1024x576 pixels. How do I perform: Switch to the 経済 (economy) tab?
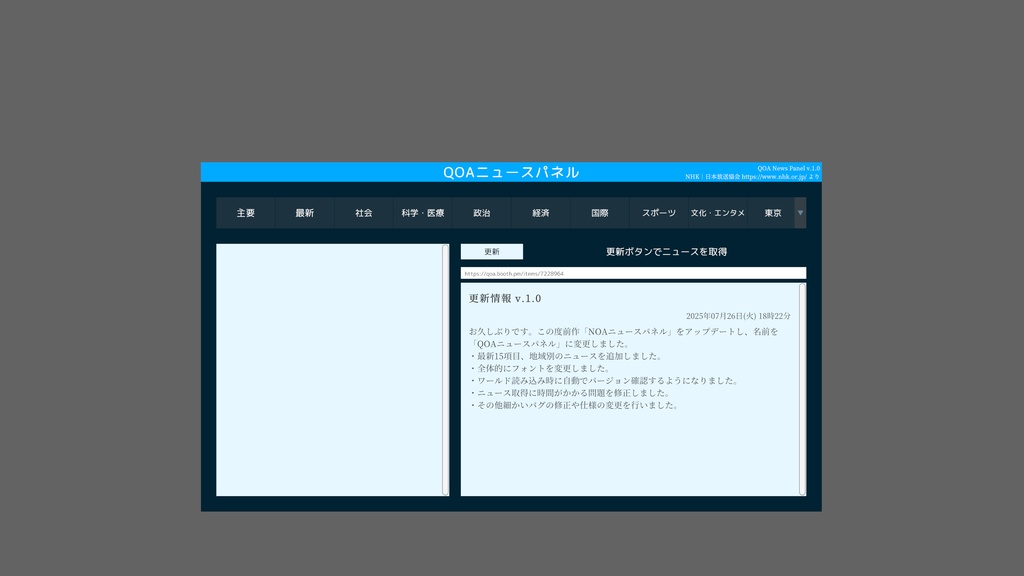pyautogui.click(x=539, y=212)
